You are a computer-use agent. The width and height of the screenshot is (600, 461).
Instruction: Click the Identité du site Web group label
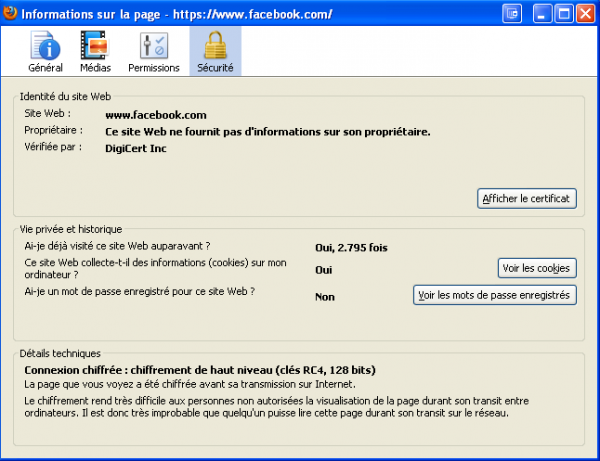pyautogui.click(x=65, y=95)
